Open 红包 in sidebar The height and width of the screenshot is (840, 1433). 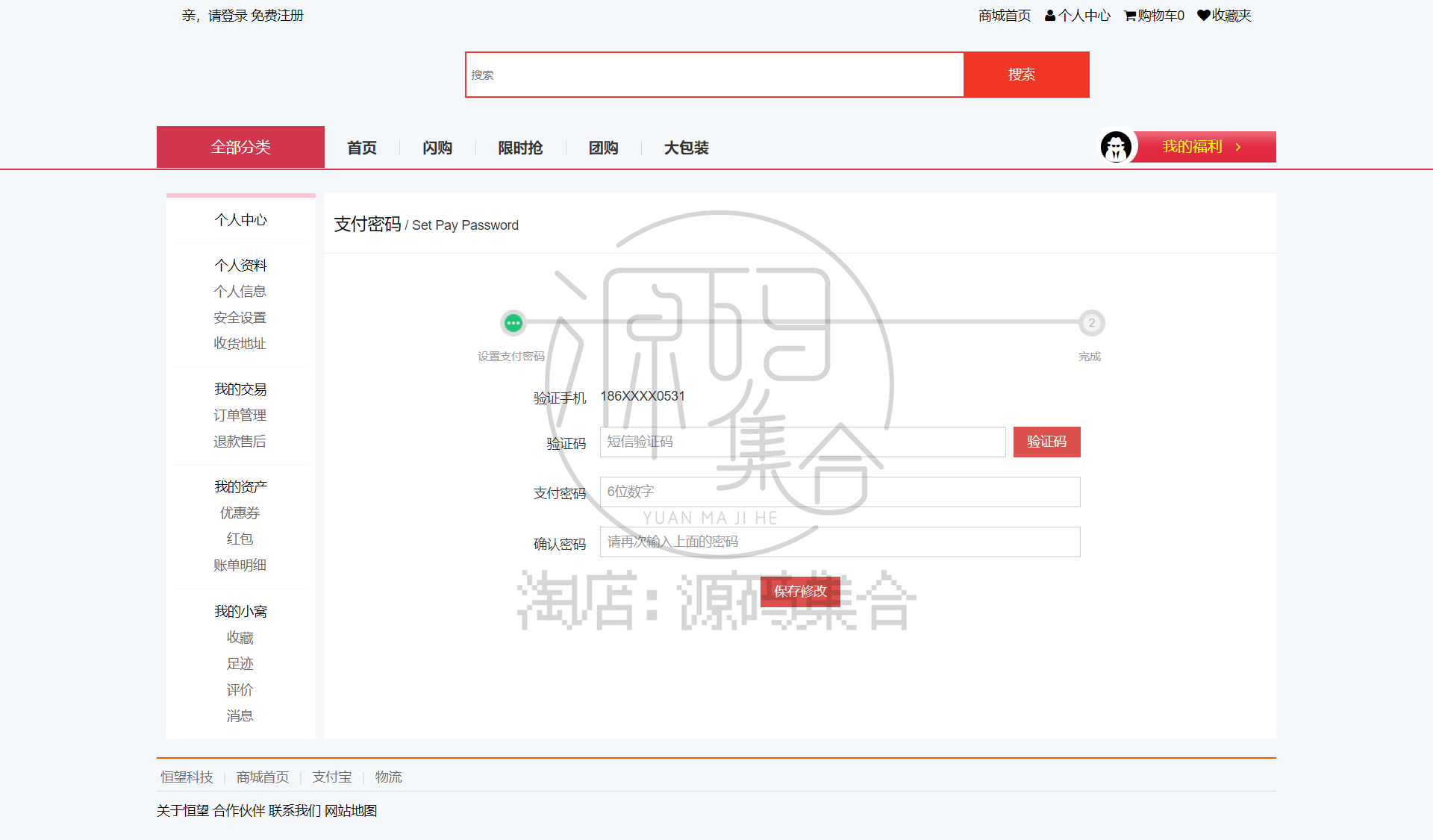point(240,539)
